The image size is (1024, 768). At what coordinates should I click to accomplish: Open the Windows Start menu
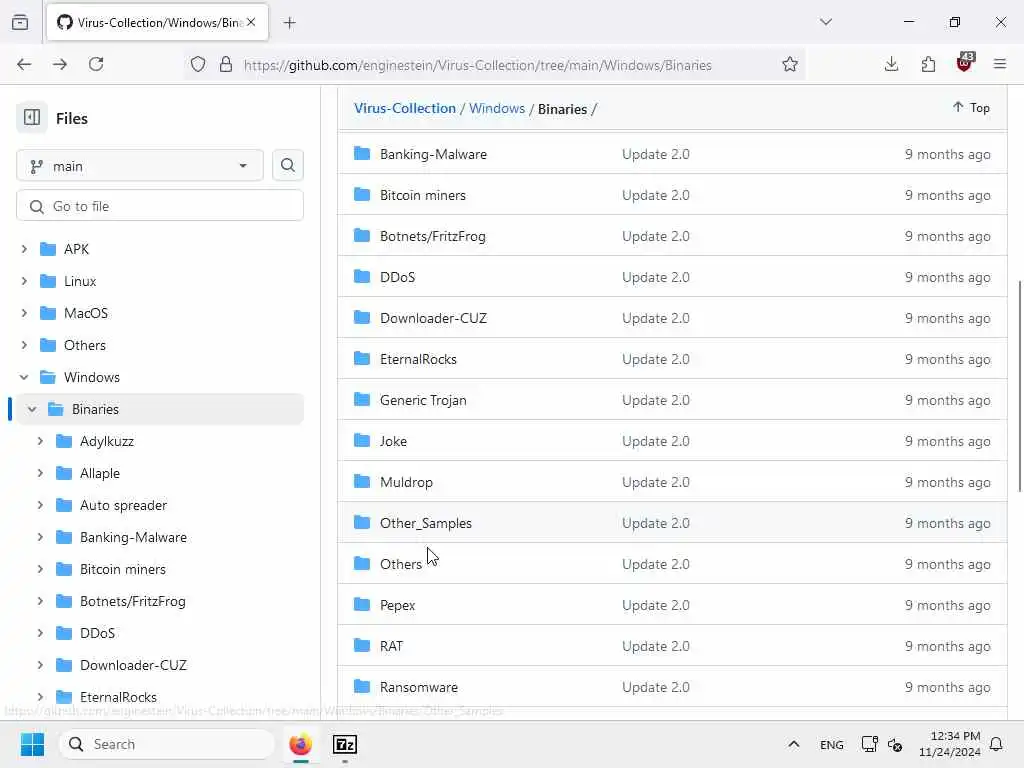click(32, 744)
